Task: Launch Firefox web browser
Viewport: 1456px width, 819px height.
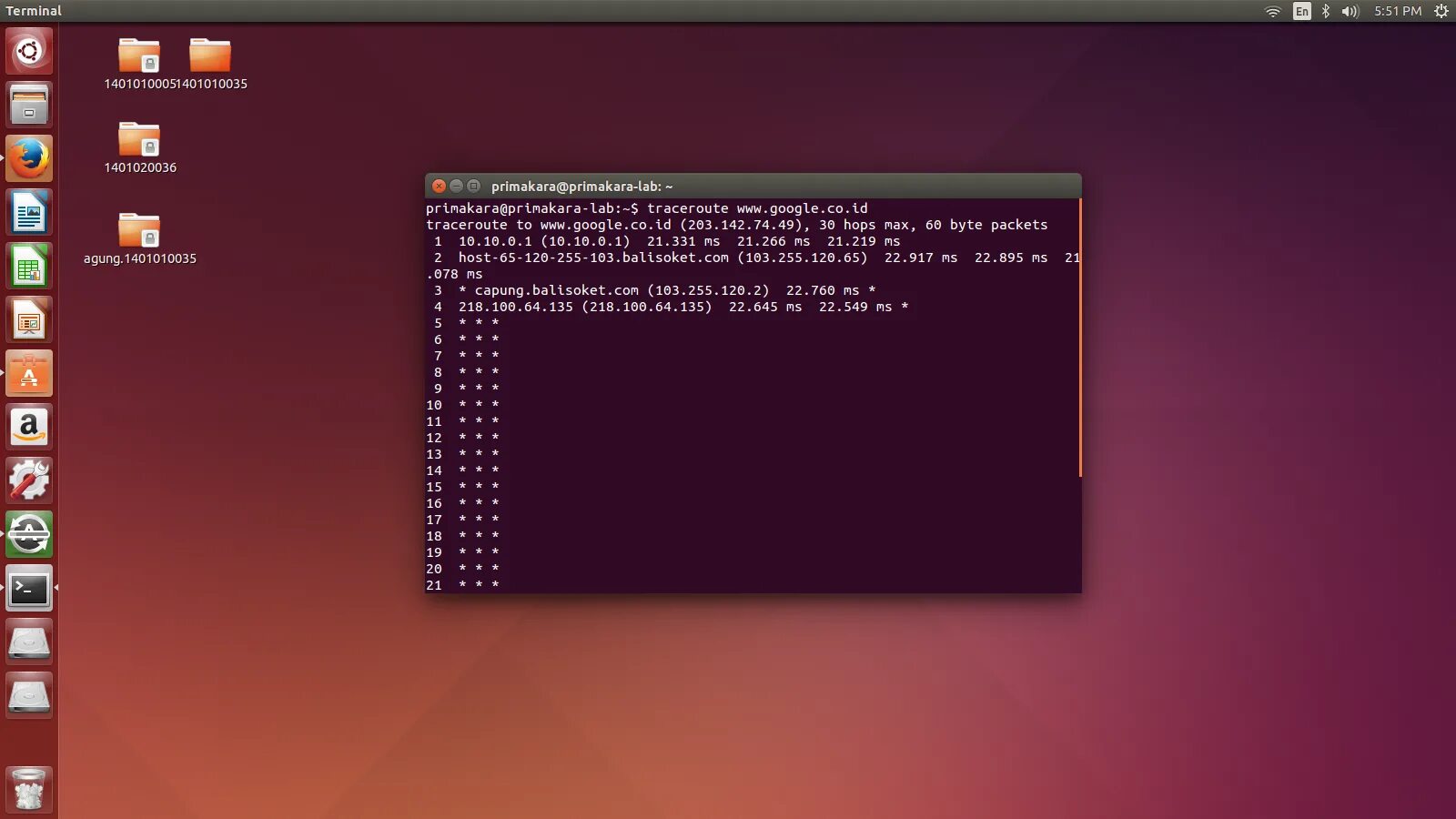Action: (x=29, y=158)
